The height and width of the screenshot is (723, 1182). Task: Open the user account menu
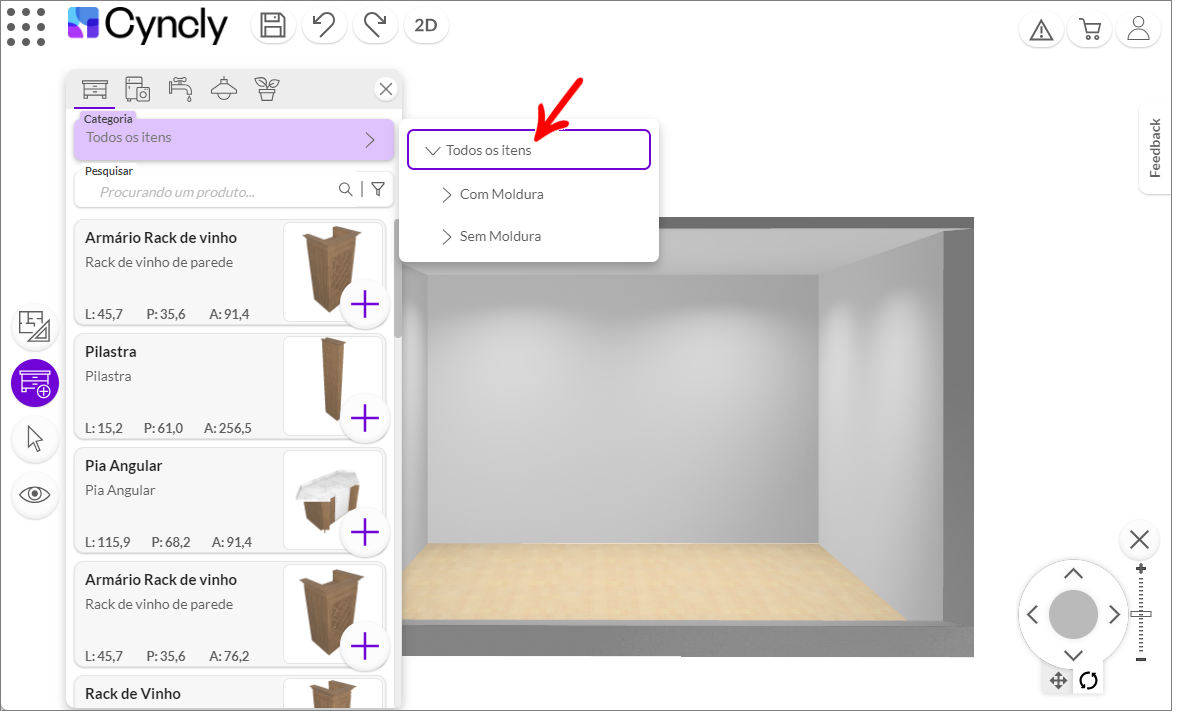click(1138, 30)
